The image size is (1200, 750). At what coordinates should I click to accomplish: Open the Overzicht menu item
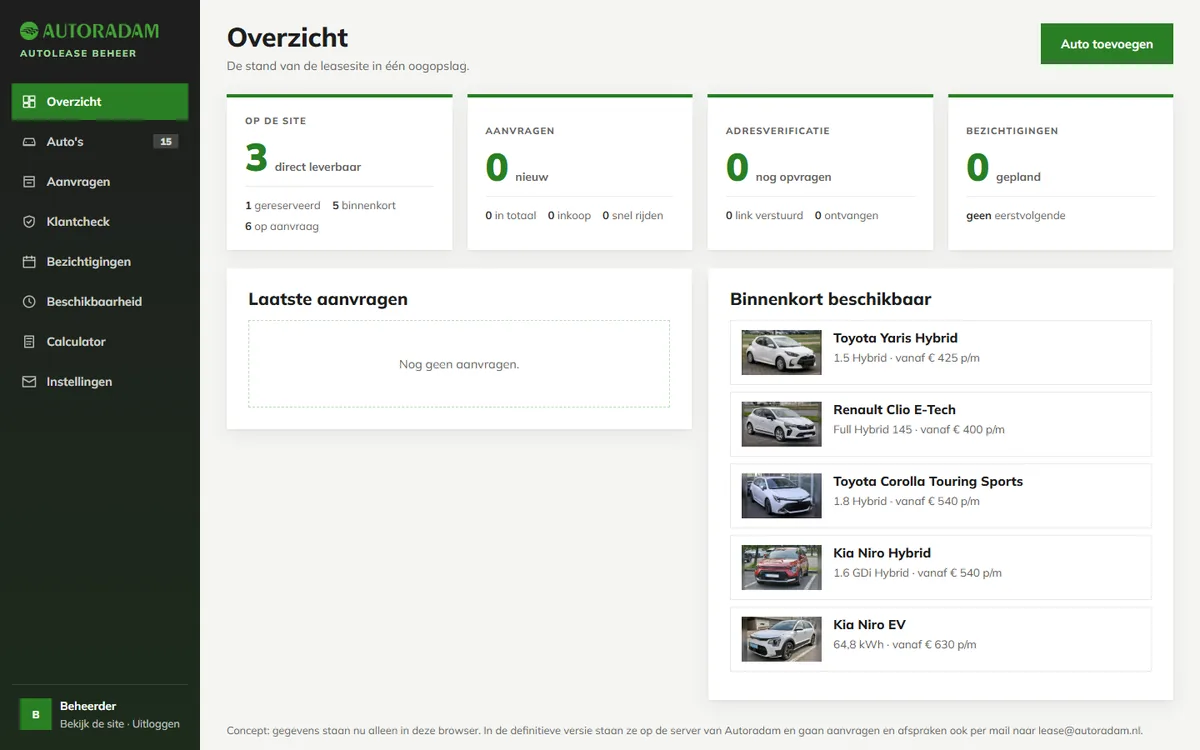[x=100, y=102]
